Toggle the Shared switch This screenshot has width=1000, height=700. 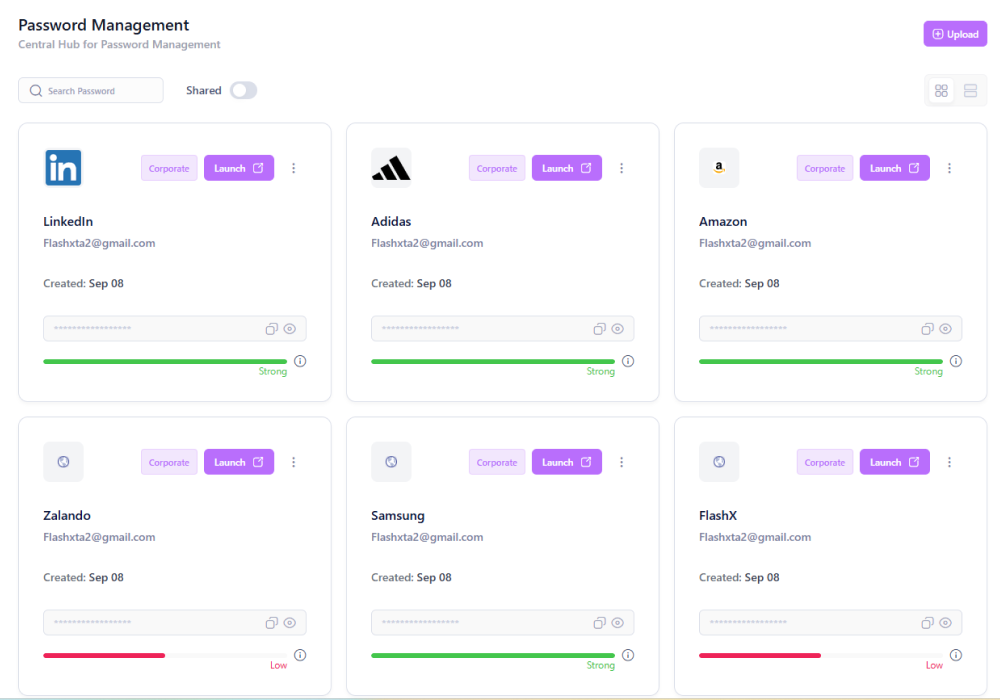click(243, 90)
